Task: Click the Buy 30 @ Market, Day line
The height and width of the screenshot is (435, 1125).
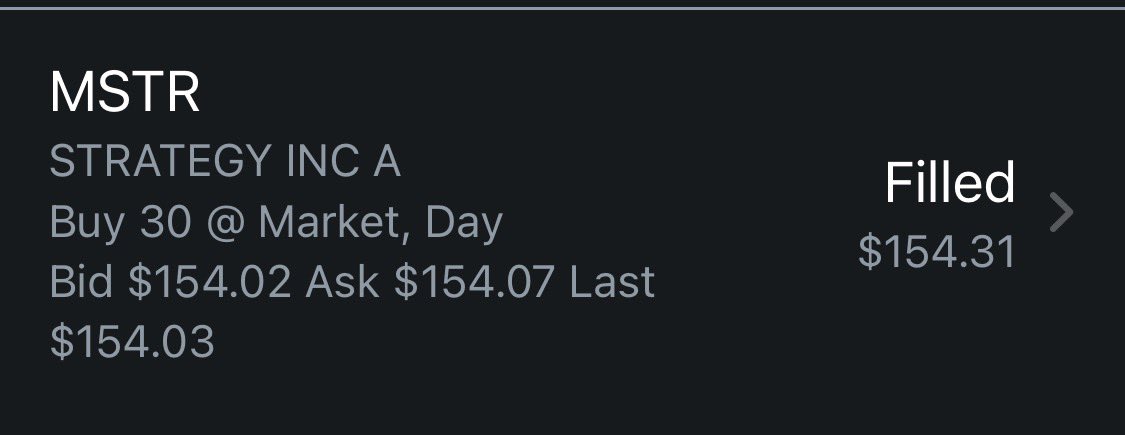Action: [x=276, y=223]
